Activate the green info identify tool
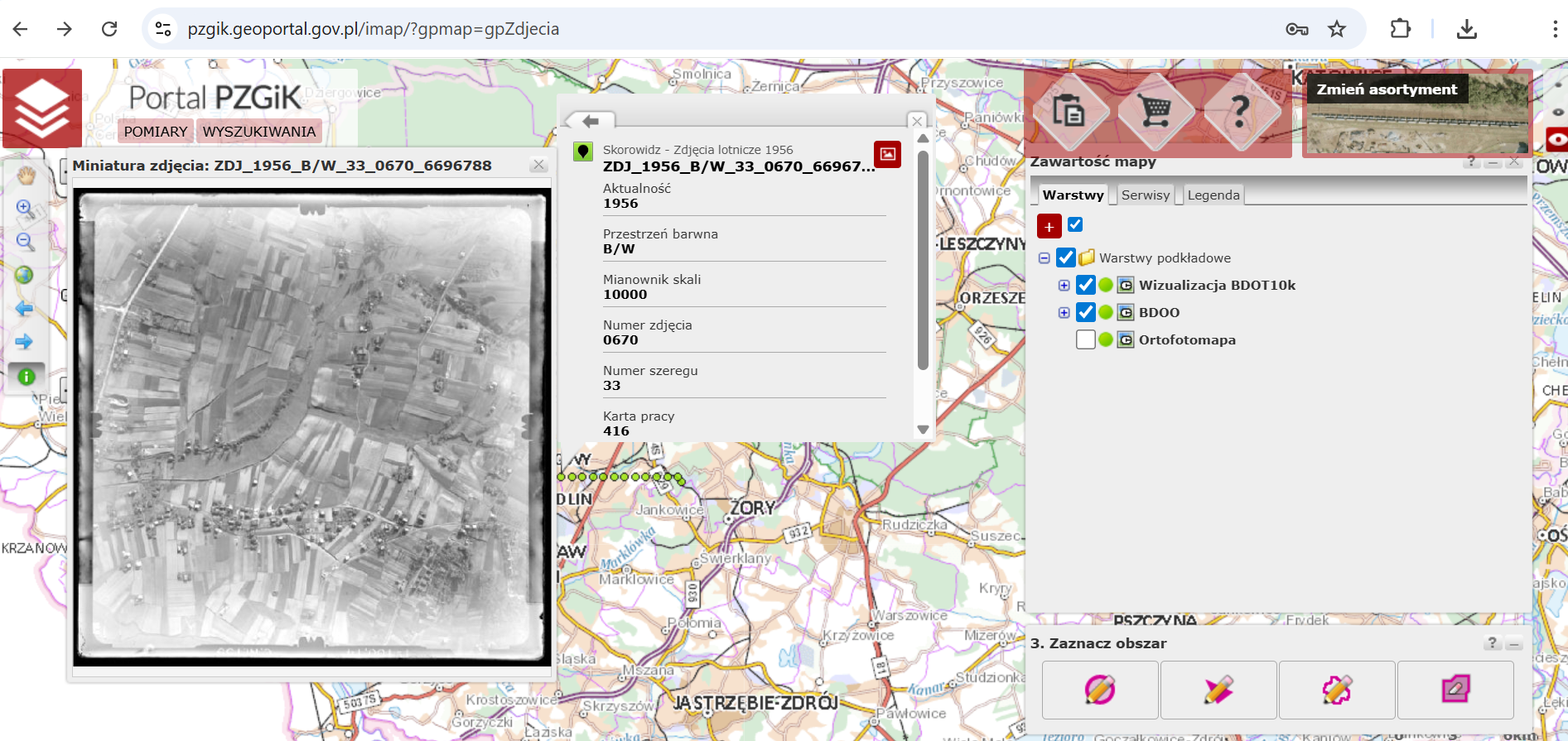The height and width of the screenshot is (741, 1568). coord(27,377)
